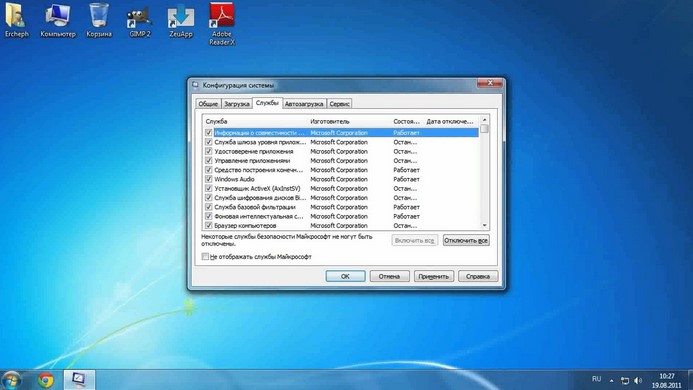Screen dimensions: 693x390
Task: Sort by the Состояние column header
Action: coord(407,121)
